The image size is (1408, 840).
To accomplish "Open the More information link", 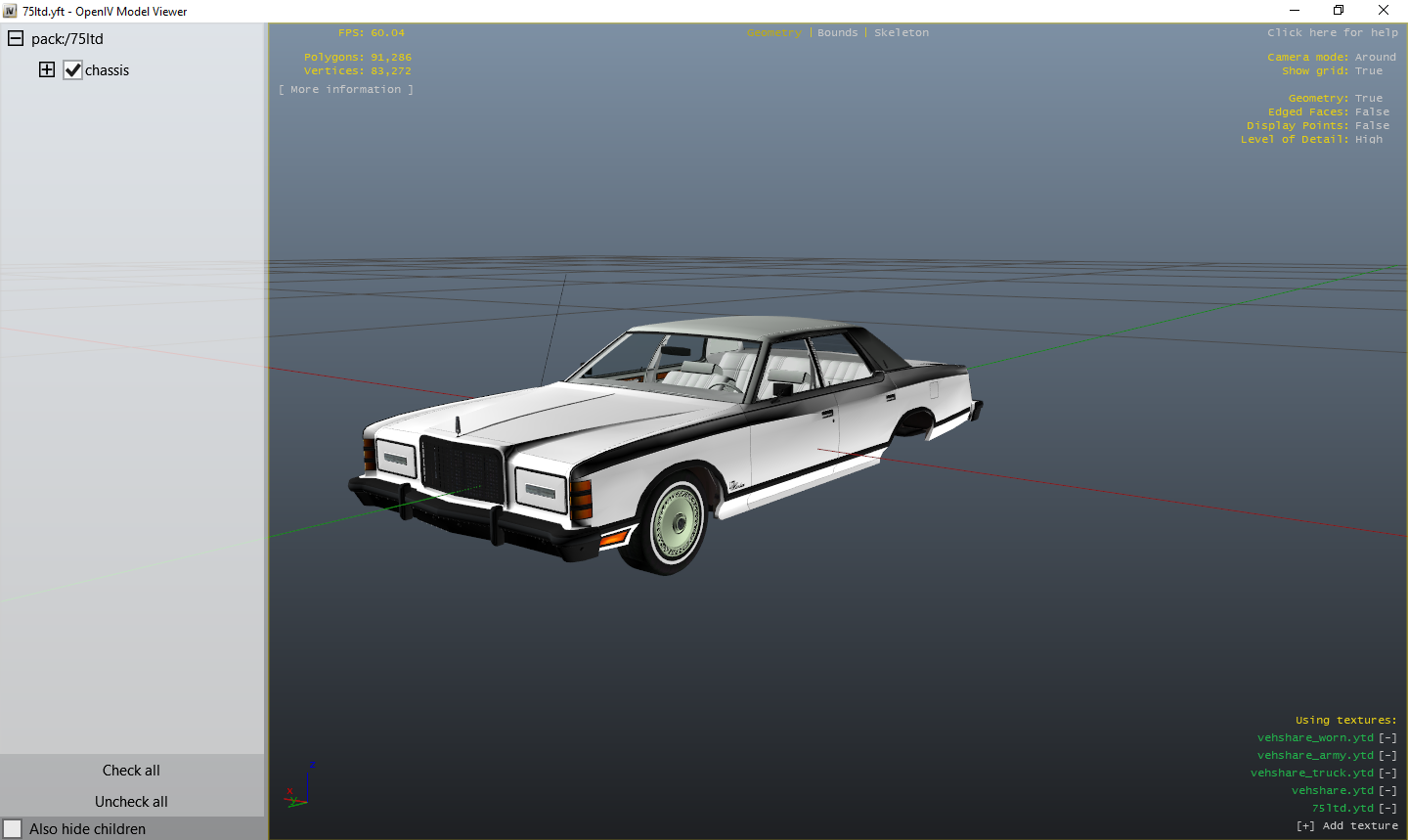I will coord(346,88).
